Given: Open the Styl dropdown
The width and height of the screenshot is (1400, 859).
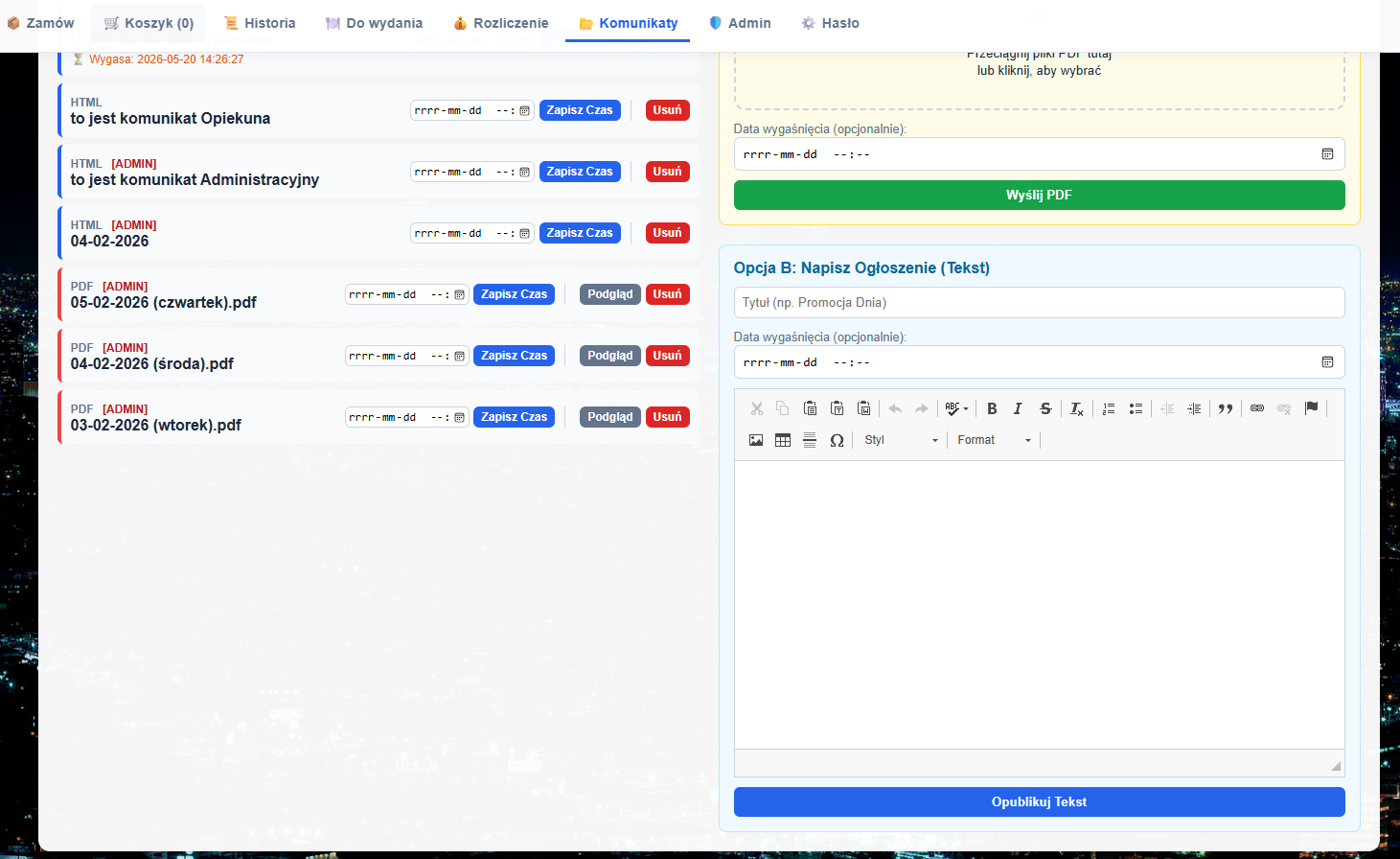Looking at the screenshot, I should 901,440.
